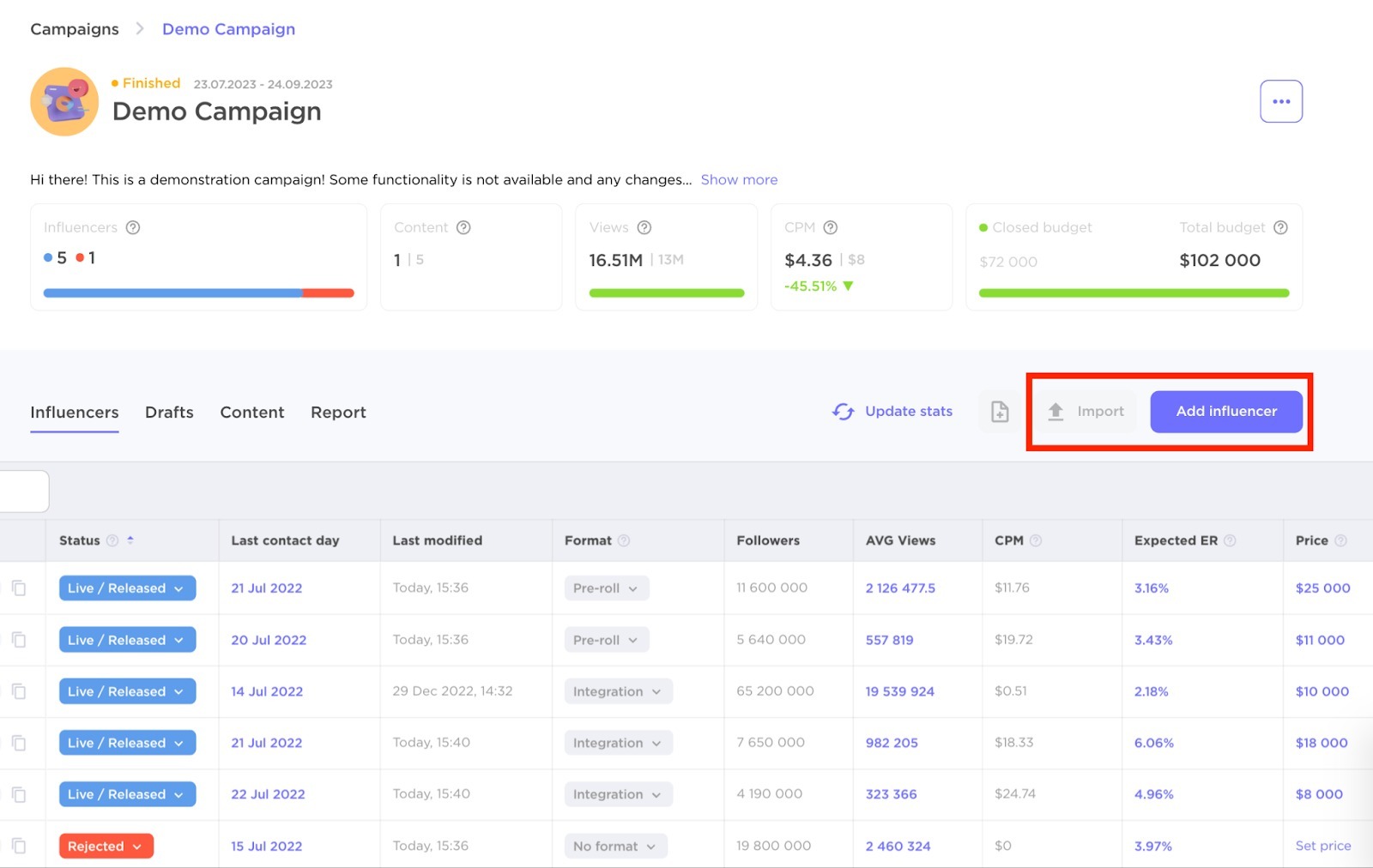Click the Demo Campaign avatar image

coord(64,101)
